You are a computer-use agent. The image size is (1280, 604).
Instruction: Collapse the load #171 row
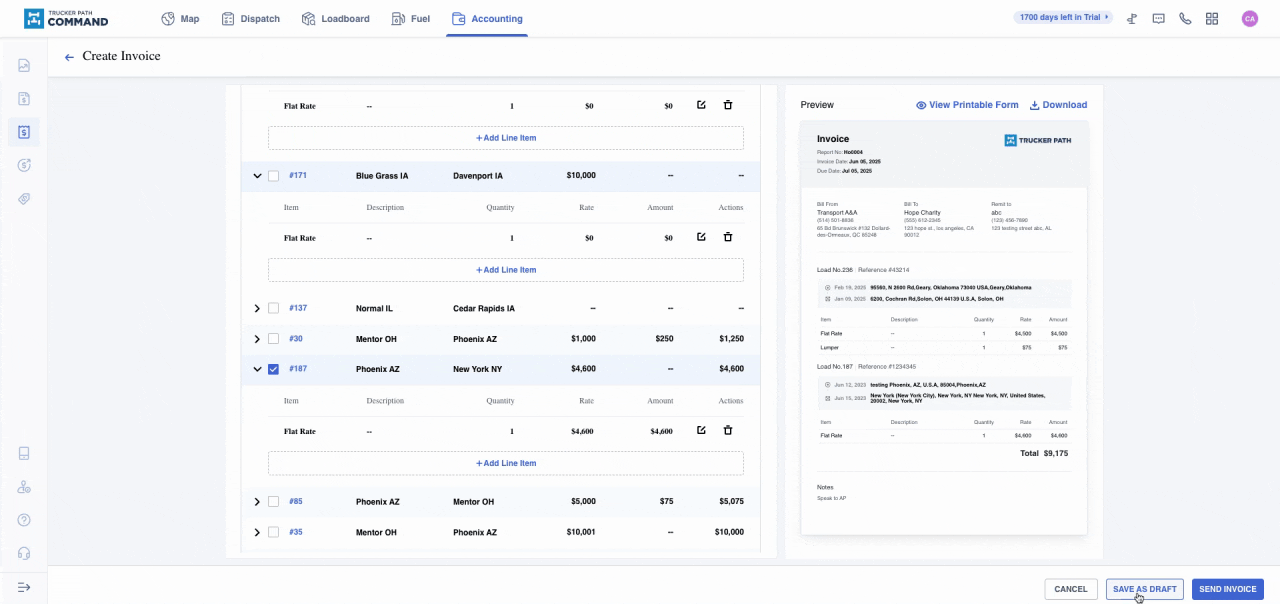tap(257, 176)
